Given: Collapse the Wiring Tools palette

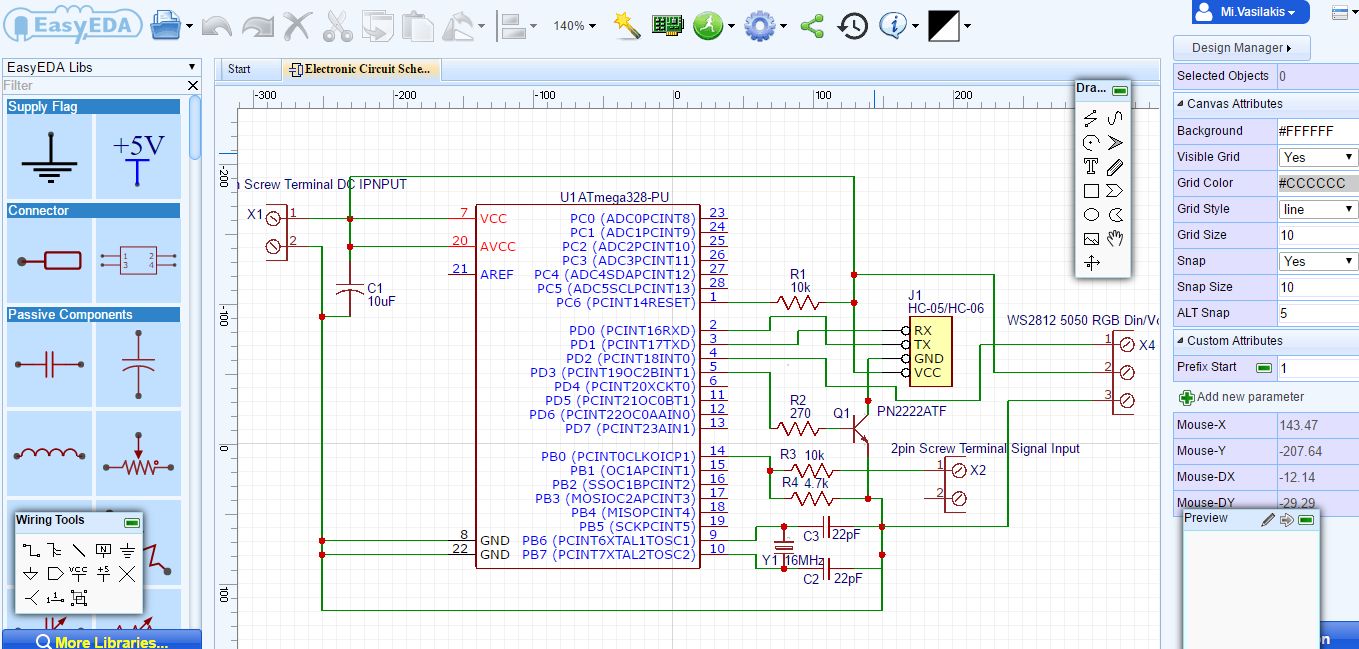Looking at the screenshot, I should [132, 522].
